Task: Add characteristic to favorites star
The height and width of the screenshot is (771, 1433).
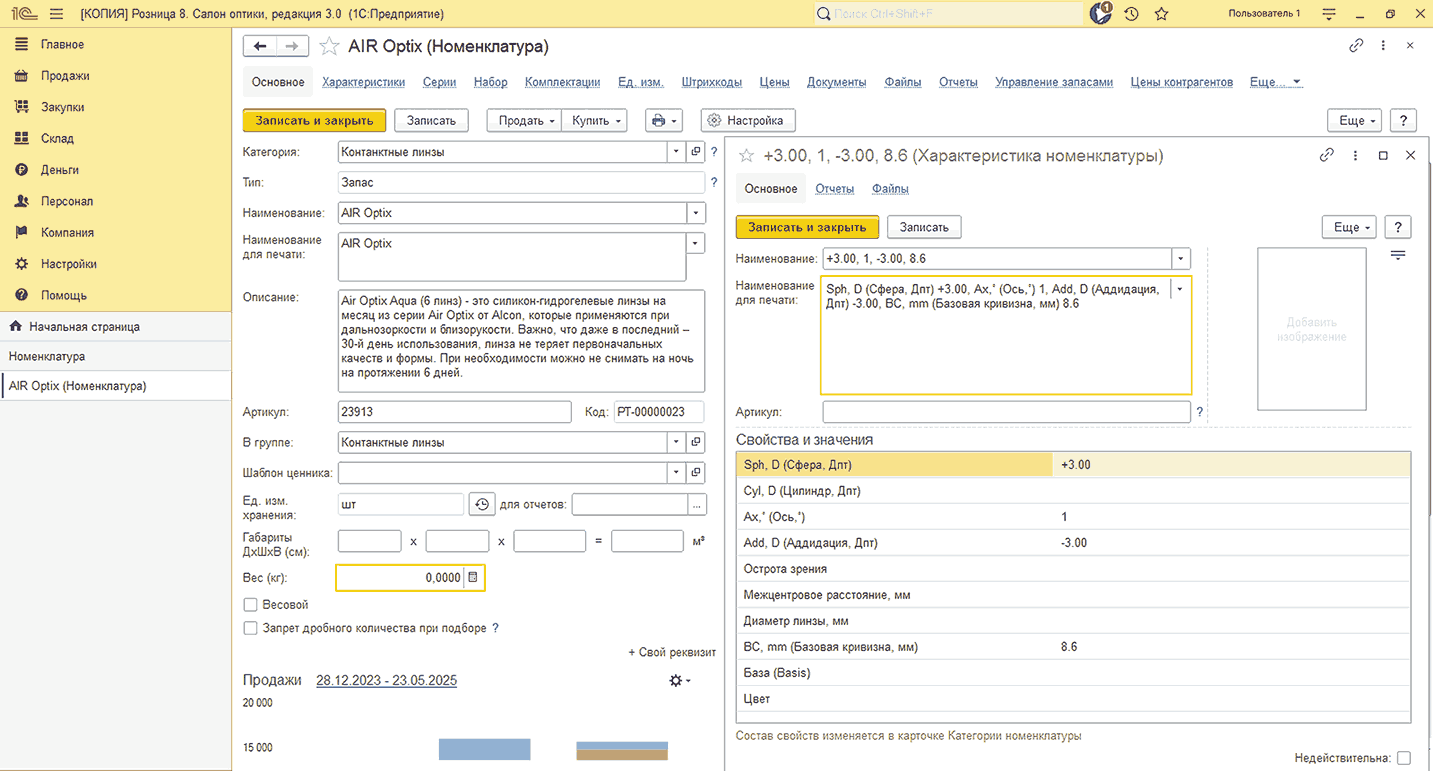Action: tap(746, 156)
